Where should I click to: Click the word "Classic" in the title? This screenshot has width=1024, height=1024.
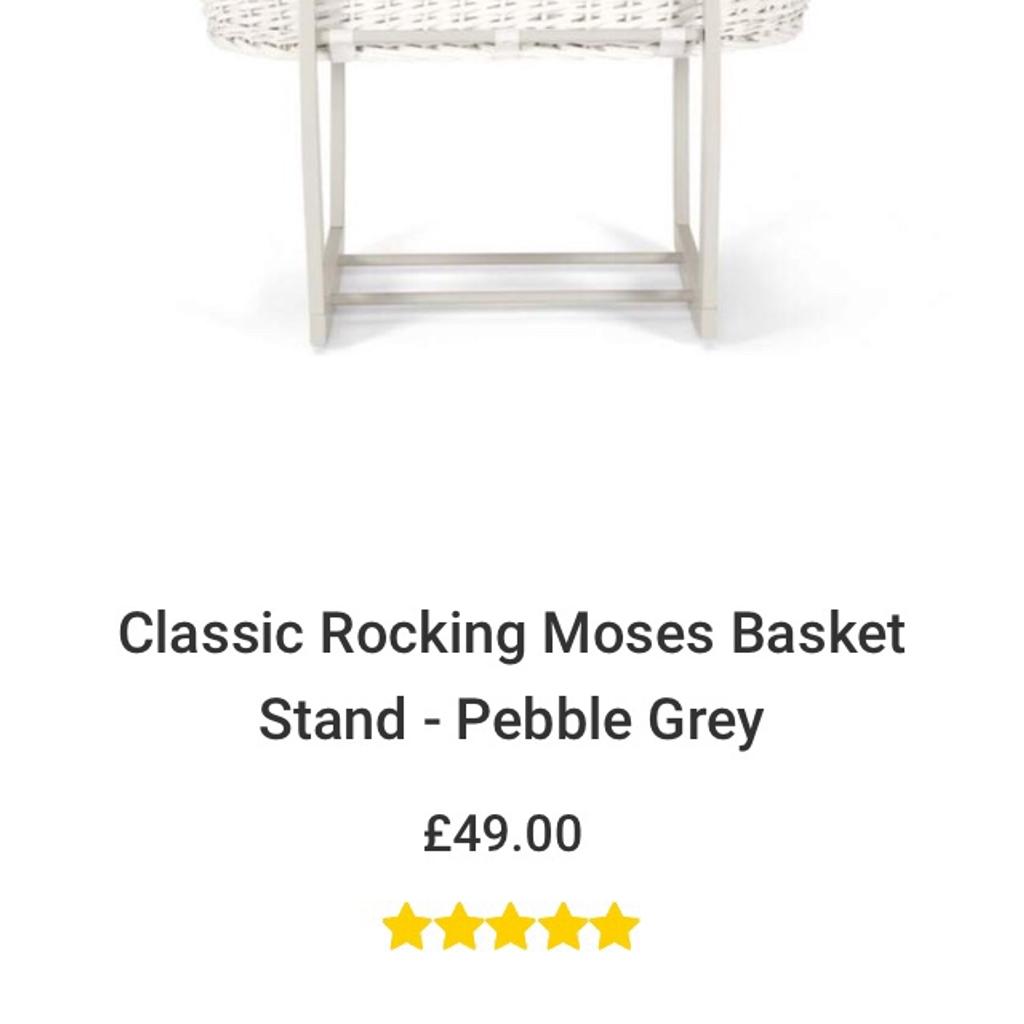[211, 634]
